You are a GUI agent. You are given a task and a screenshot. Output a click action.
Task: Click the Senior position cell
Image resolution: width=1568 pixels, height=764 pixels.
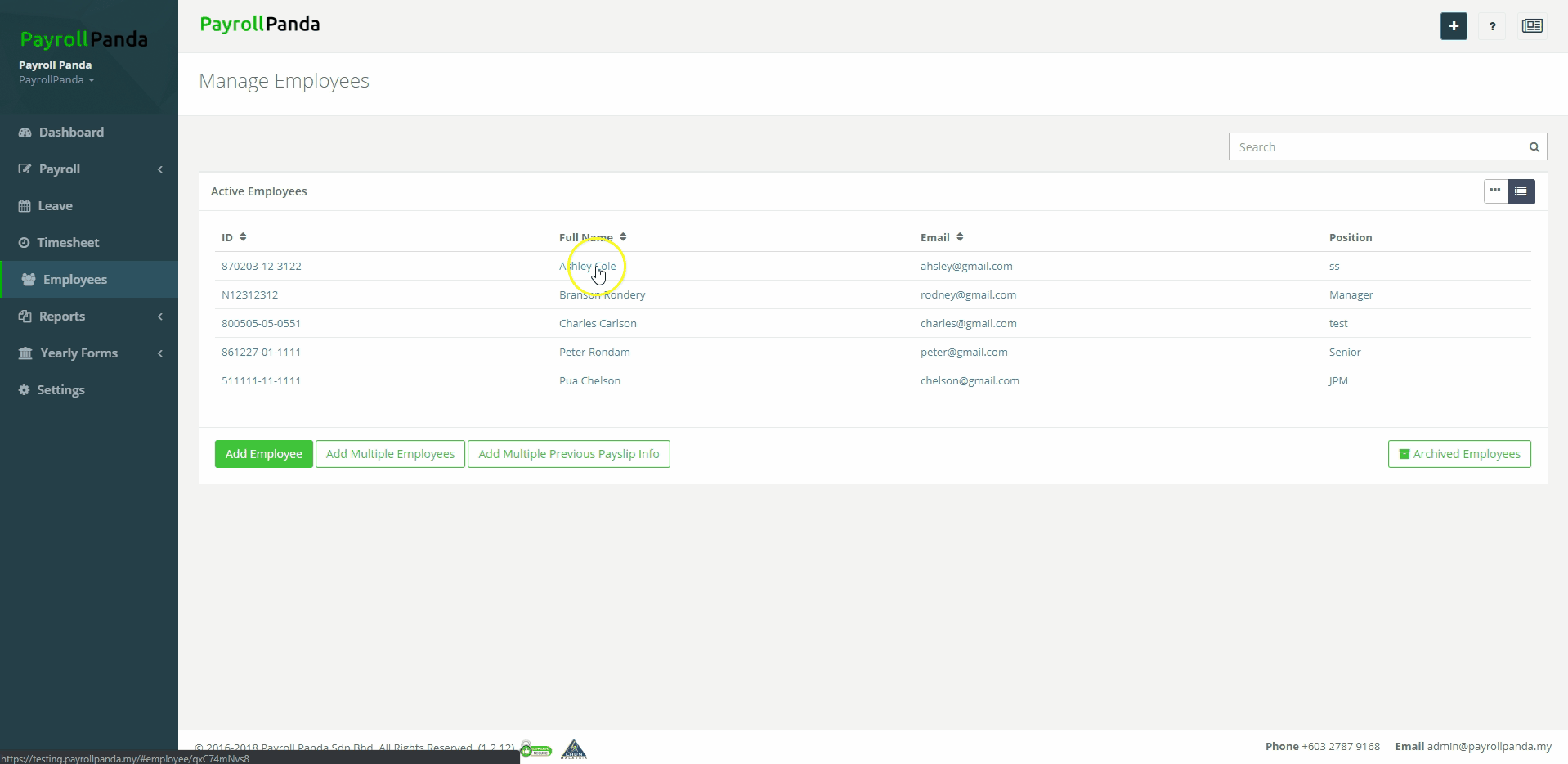(x=1345, y=353)
